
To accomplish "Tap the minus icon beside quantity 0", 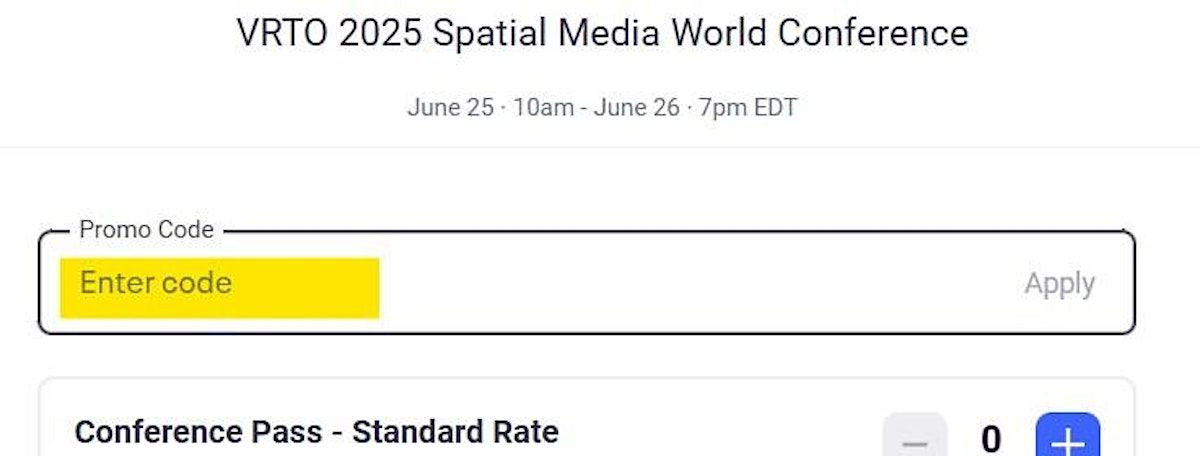I will (x=914, y=438).
